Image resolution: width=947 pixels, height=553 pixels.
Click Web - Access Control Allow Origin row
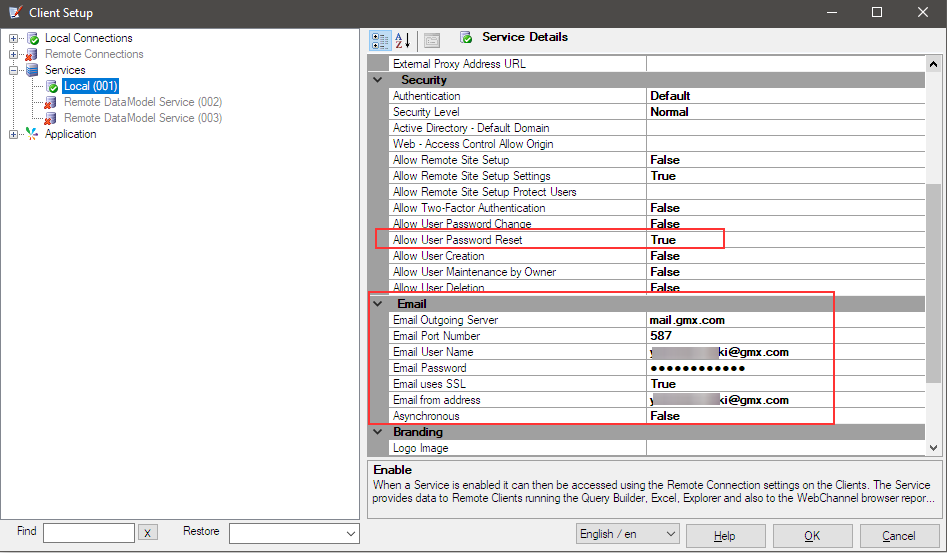point(658,144)
